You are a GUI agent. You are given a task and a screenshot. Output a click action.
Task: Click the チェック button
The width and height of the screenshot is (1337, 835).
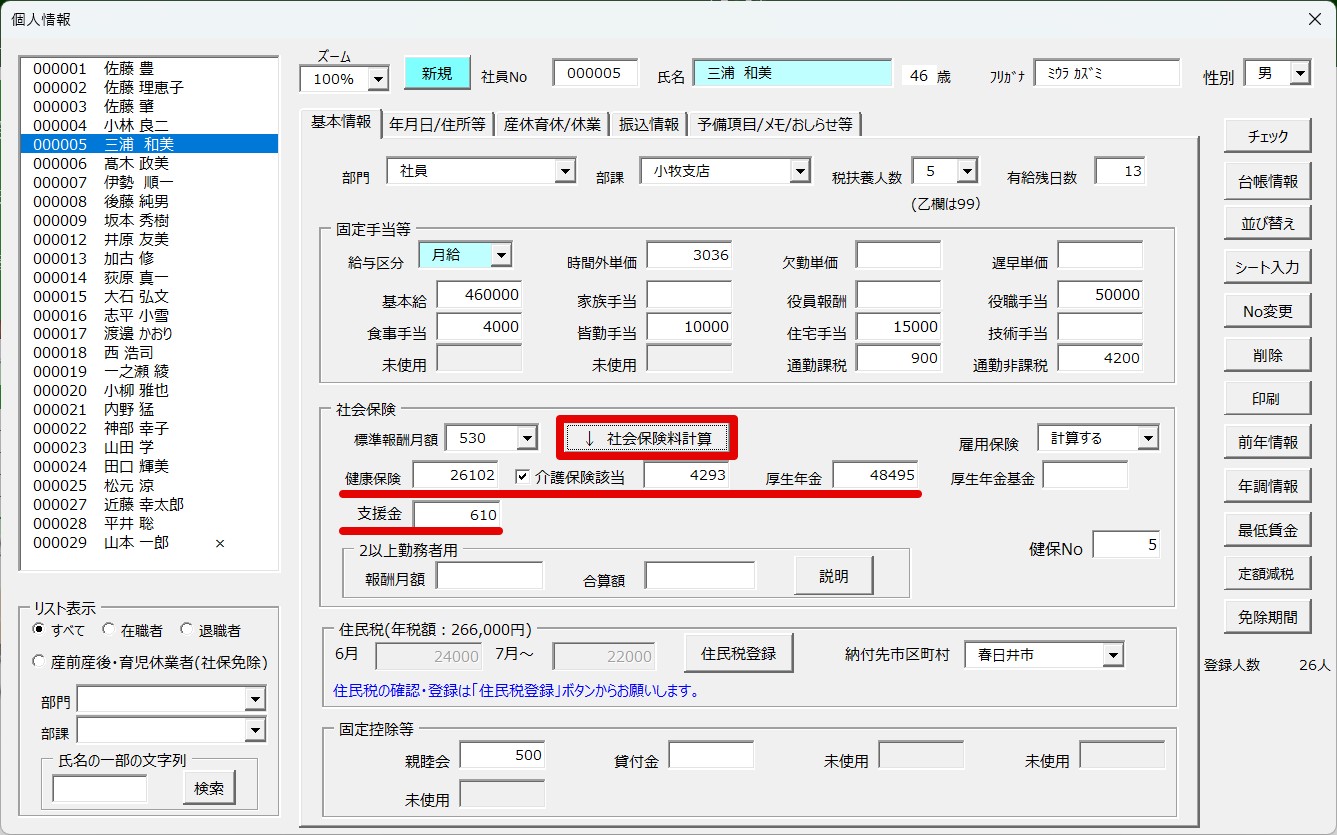[1268, 137]
